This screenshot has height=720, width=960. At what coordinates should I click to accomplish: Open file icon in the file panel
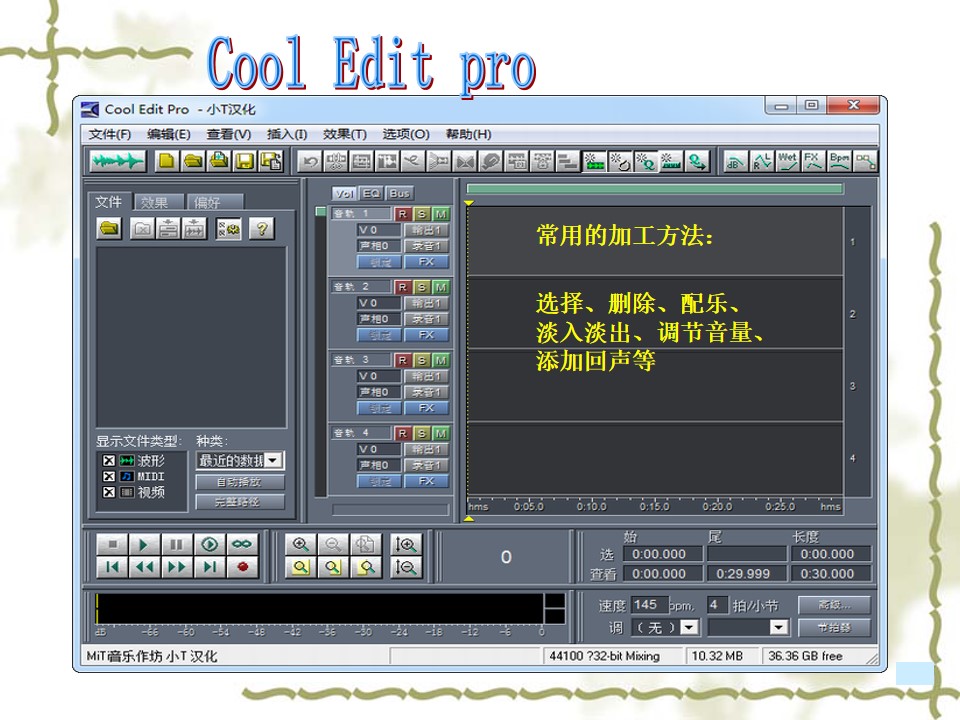point(109,229)
